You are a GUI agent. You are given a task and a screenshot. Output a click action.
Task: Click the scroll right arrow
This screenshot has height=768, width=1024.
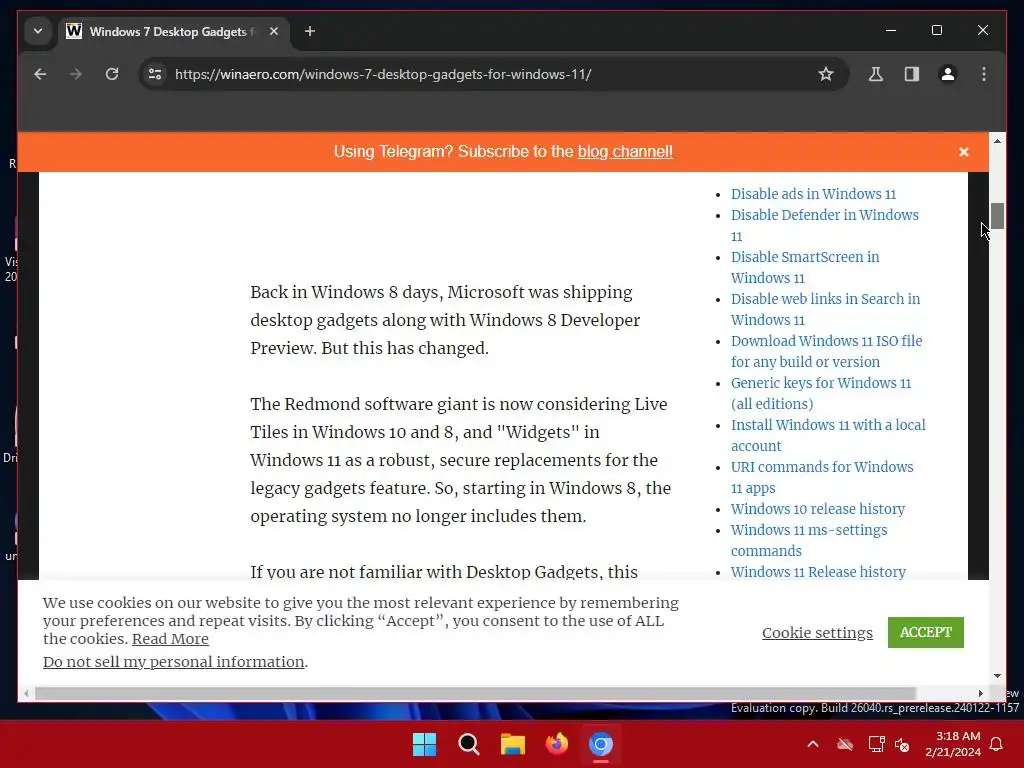980,693
